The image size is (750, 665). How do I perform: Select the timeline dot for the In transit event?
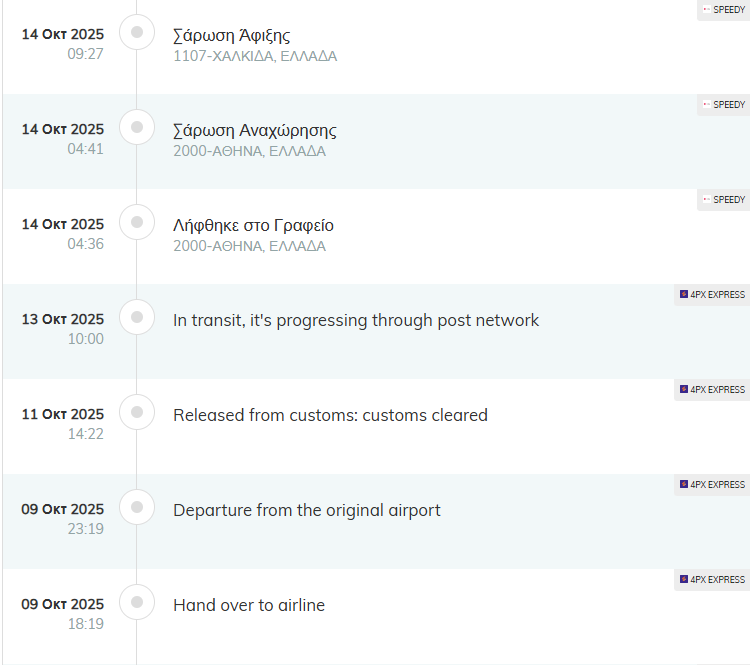click(137, 318)
